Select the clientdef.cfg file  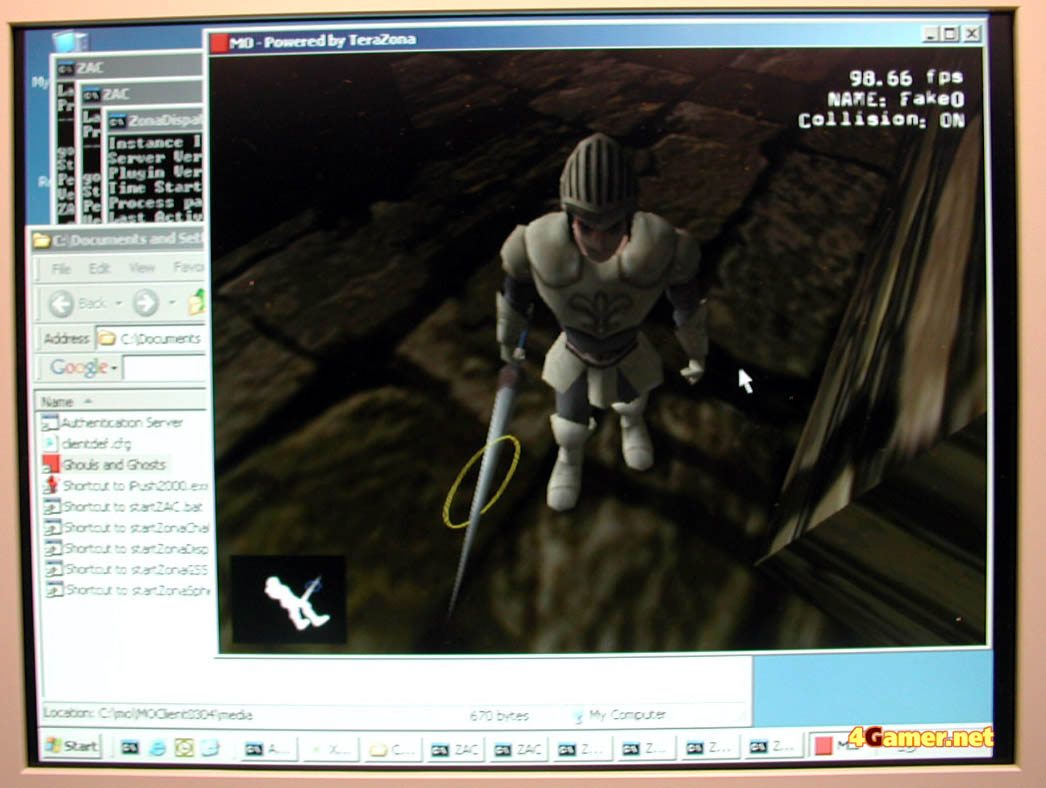(x=96, y=443)
